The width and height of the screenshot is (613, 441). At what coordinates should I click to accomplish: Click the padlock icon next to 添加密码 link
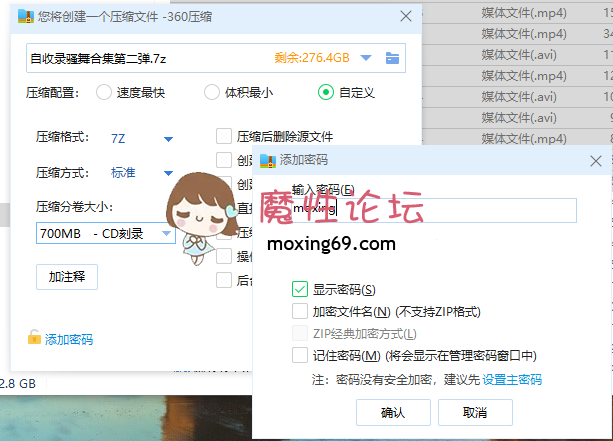coord(34,337)
